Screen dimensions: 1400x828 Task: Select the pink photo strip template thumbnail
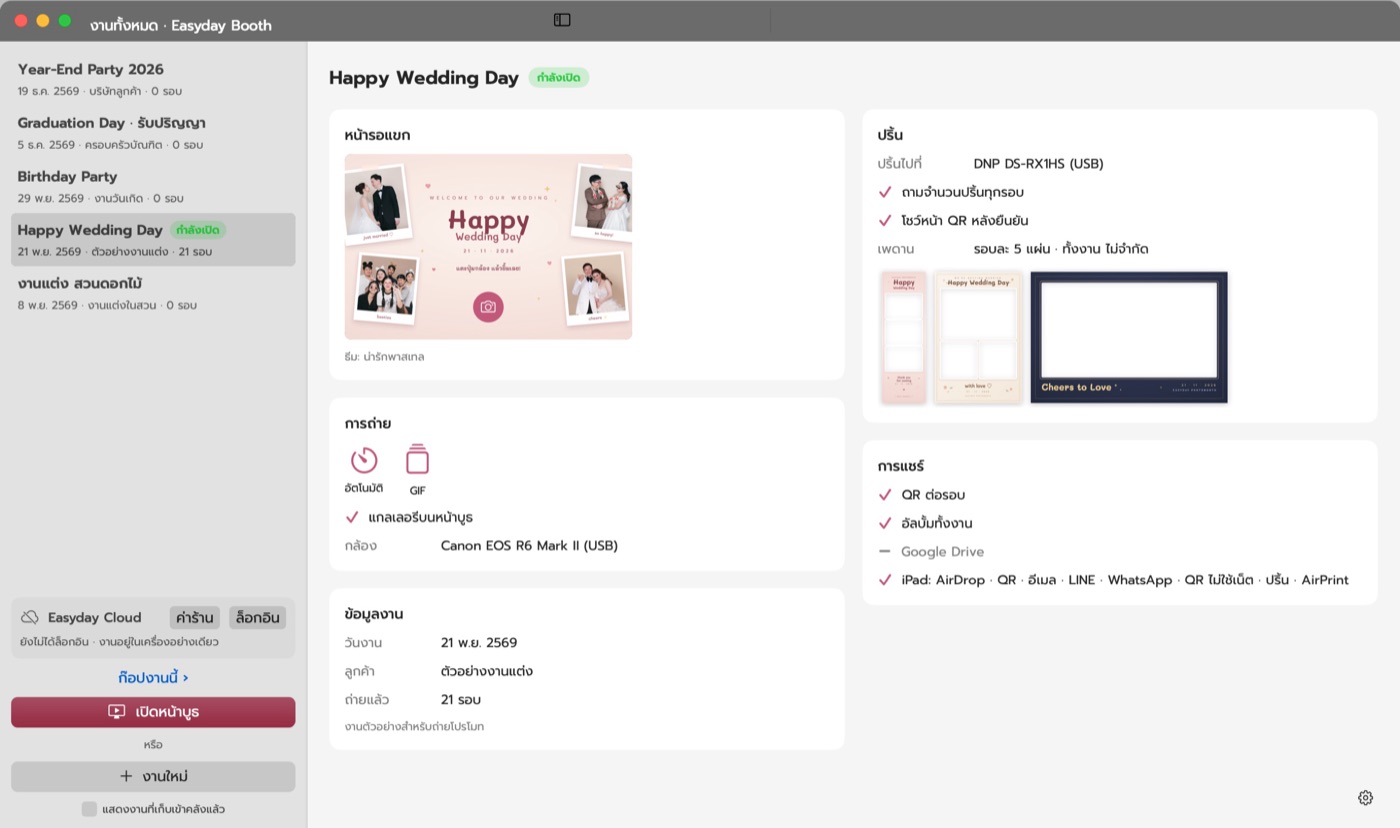pos(904,337)
